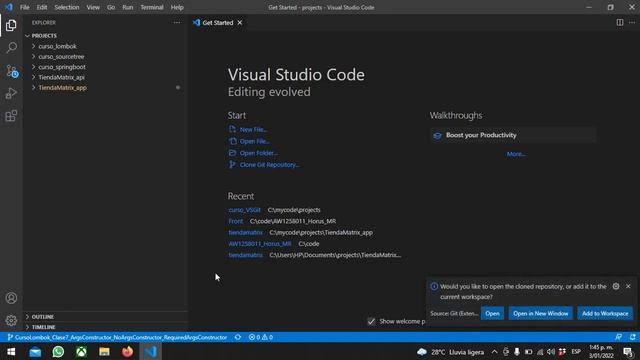Open the Edit menu

(42, 7)
